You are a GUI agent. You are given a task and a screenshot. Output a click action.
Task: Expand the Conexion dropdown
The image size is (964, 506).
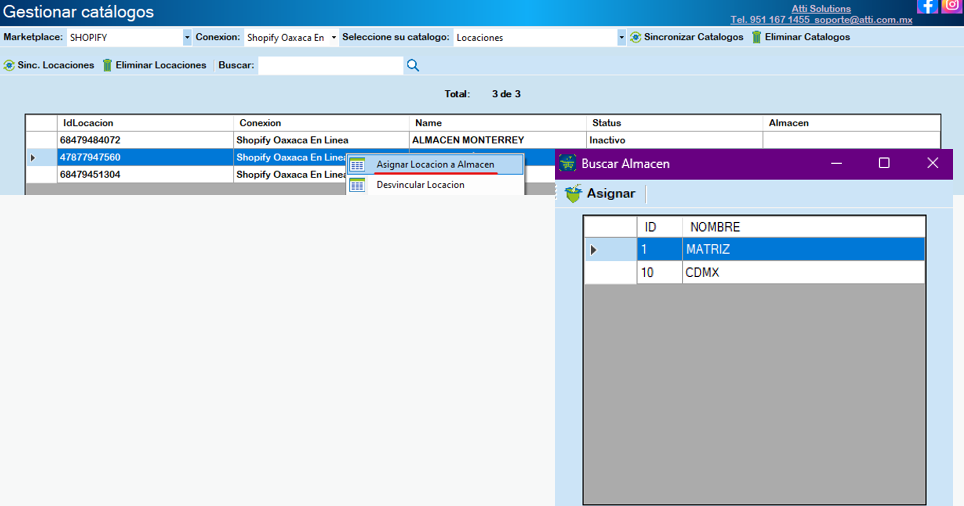click(333, 37)
